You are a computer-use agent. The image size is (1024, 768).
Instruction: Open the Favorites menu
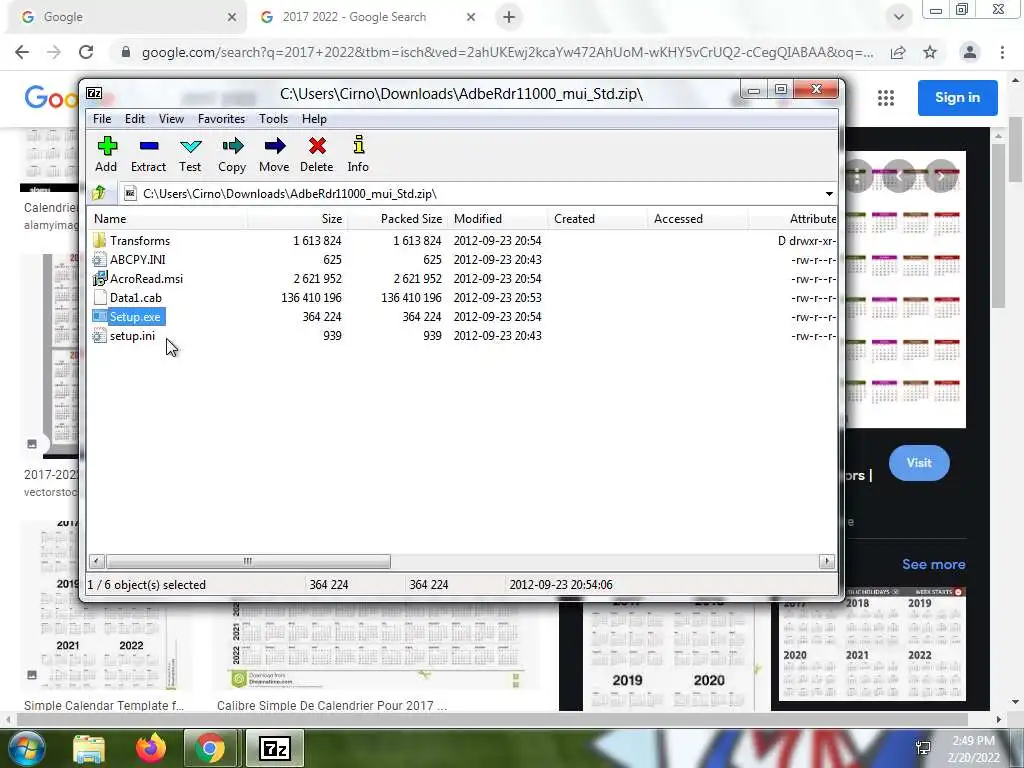[221, 119]
